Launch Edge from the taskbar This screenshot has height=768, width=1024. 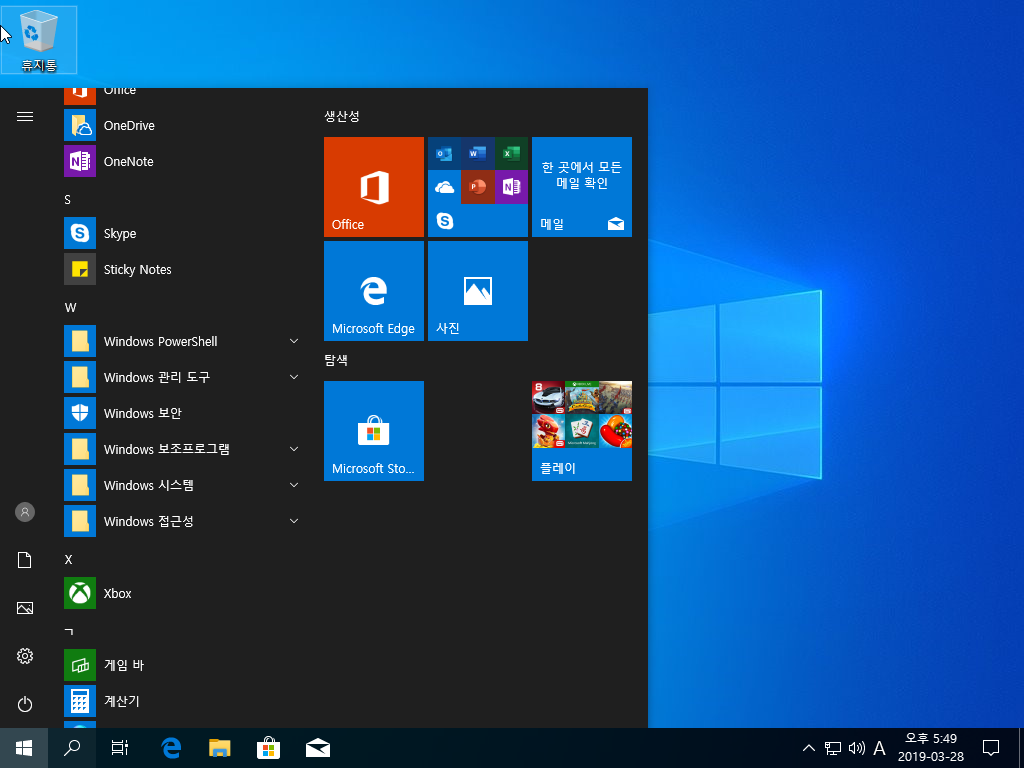click(x=171, y=748)
